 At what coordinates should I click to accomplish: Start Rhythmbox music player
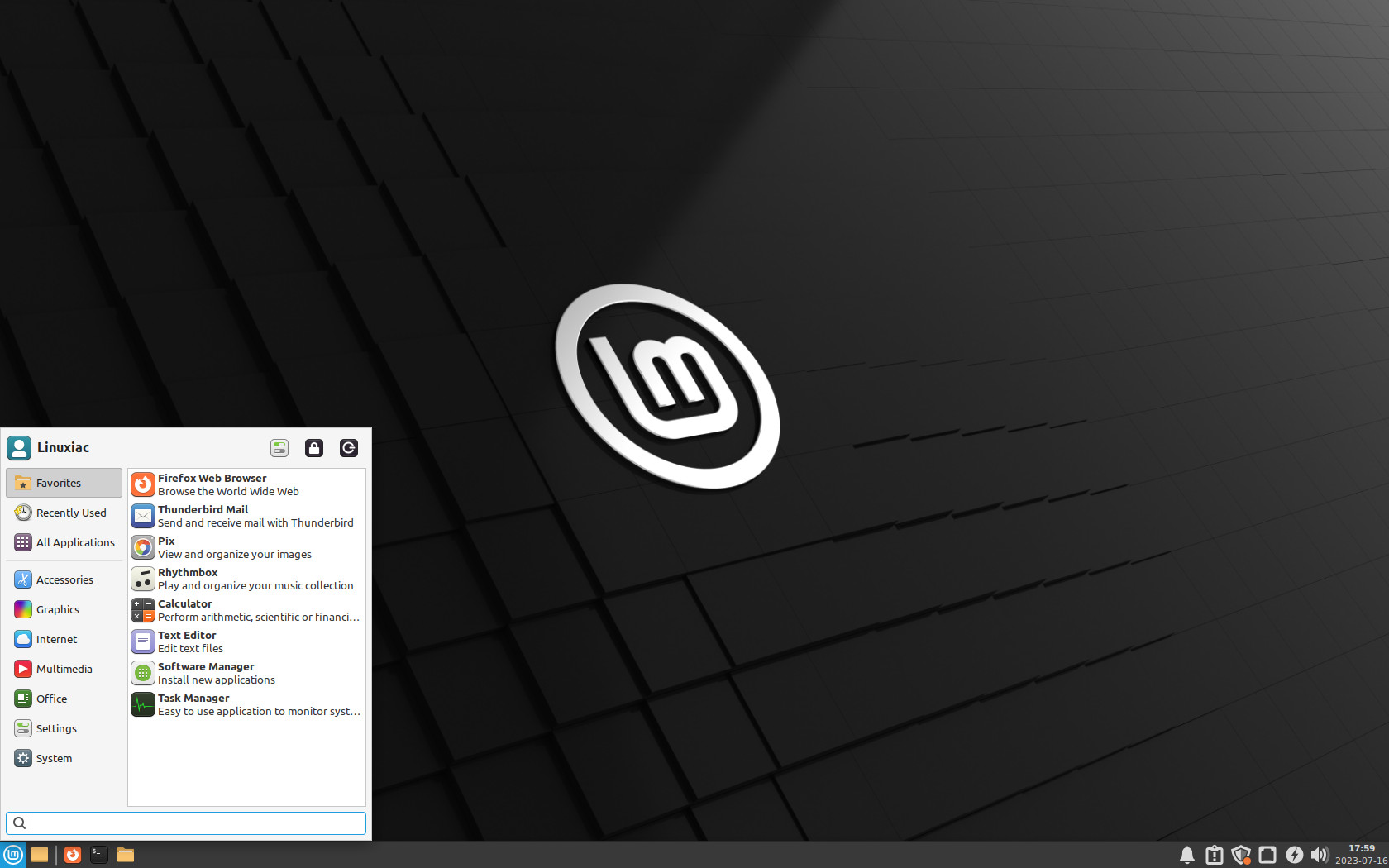tap(246, 579)
